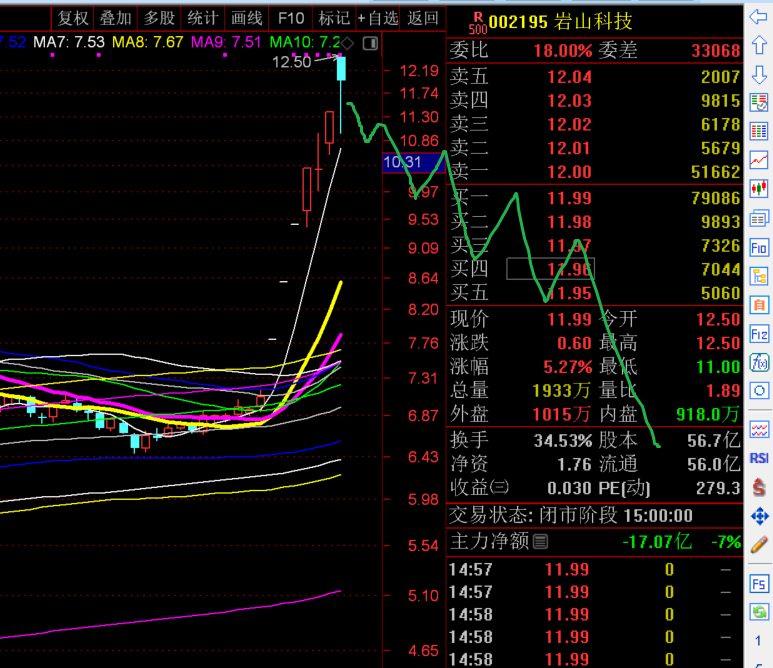Click 卖一 price 12.00
Image resolution: width=773 pixels, height=668 pixels.
tap(569, 172)
